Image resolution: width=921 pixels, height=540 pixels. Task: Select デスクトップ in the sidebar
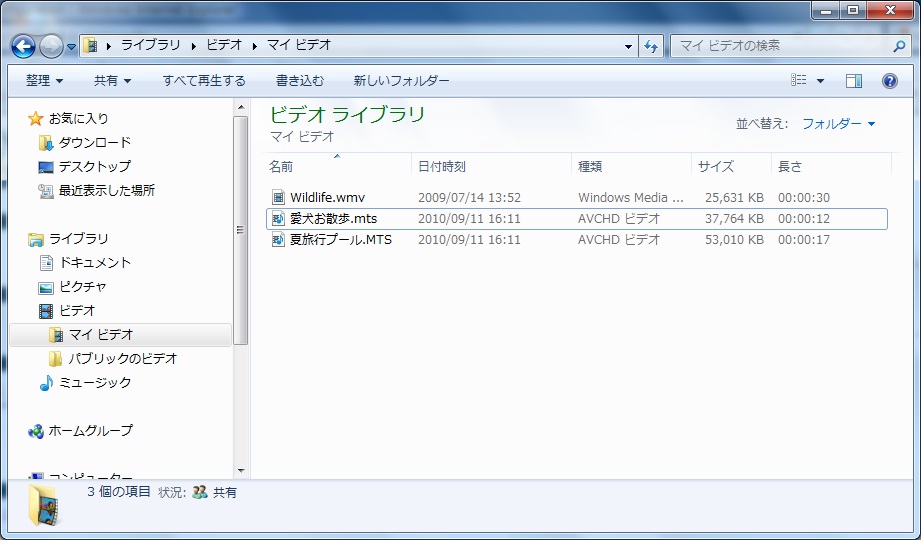[94, 167]
